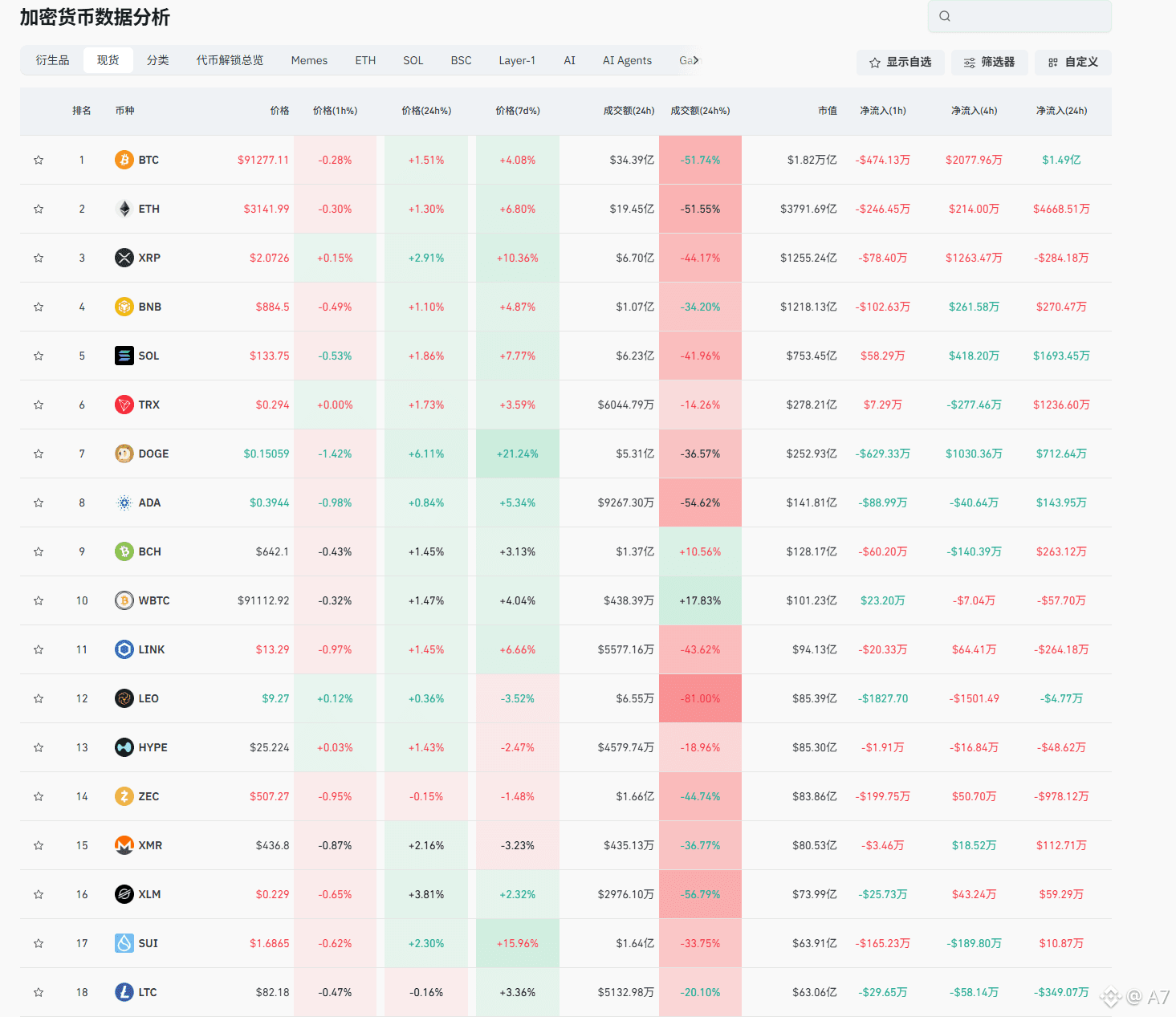Switch to the Memes tab
Viewport: 1176px width, 1017px height.
pos(309,60)
